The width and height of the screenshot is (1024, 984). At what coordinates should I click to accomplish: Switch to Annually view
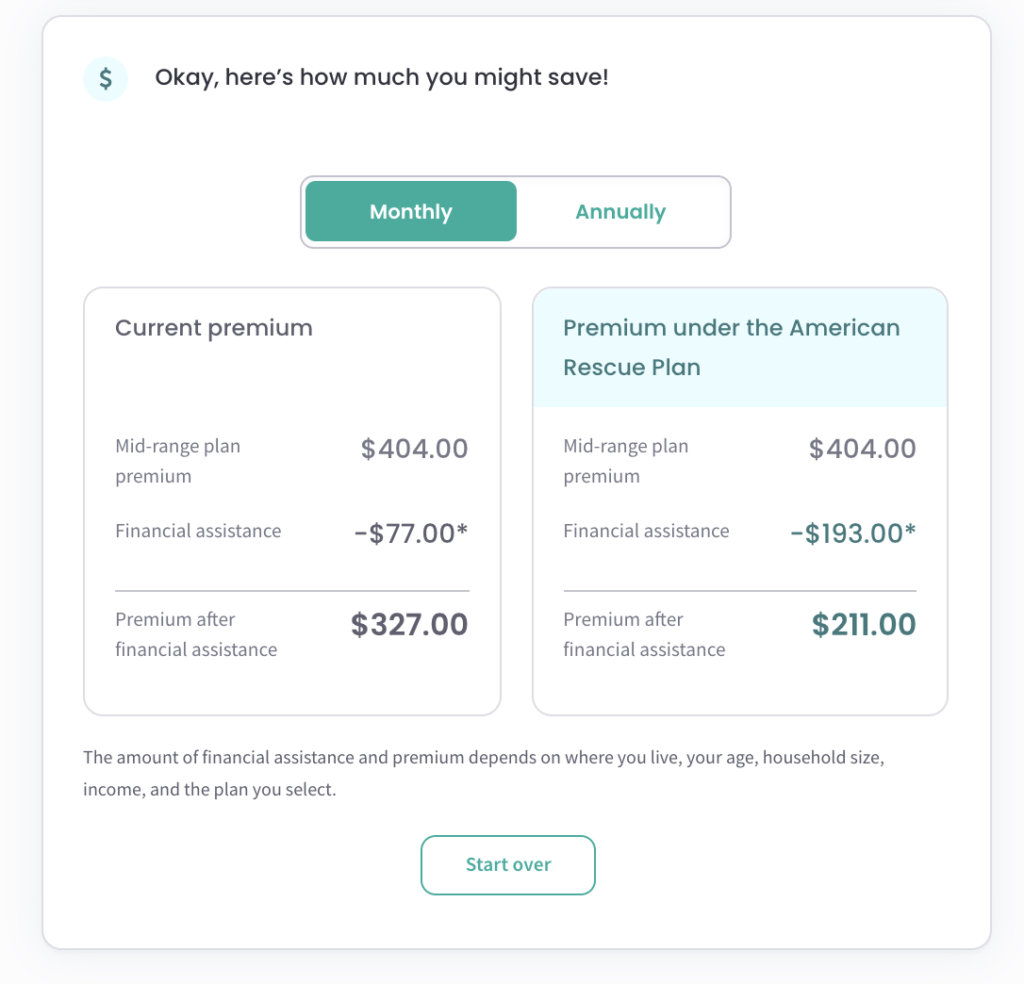pyautogui.click(x=620, y=212)
